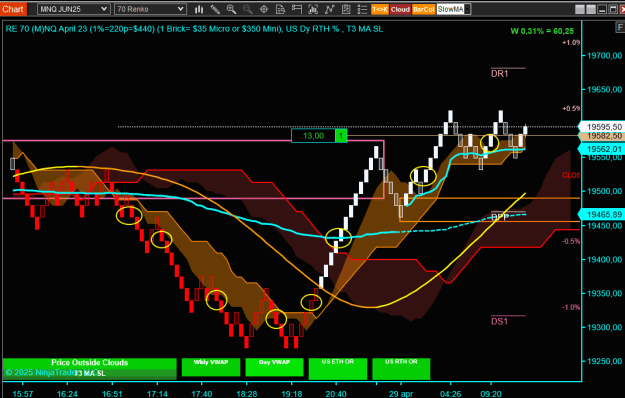Viewport: 625px width, 398px height.
Task: Expand the SlowMA dropdown arrow
Action: [x=468, y=9]
